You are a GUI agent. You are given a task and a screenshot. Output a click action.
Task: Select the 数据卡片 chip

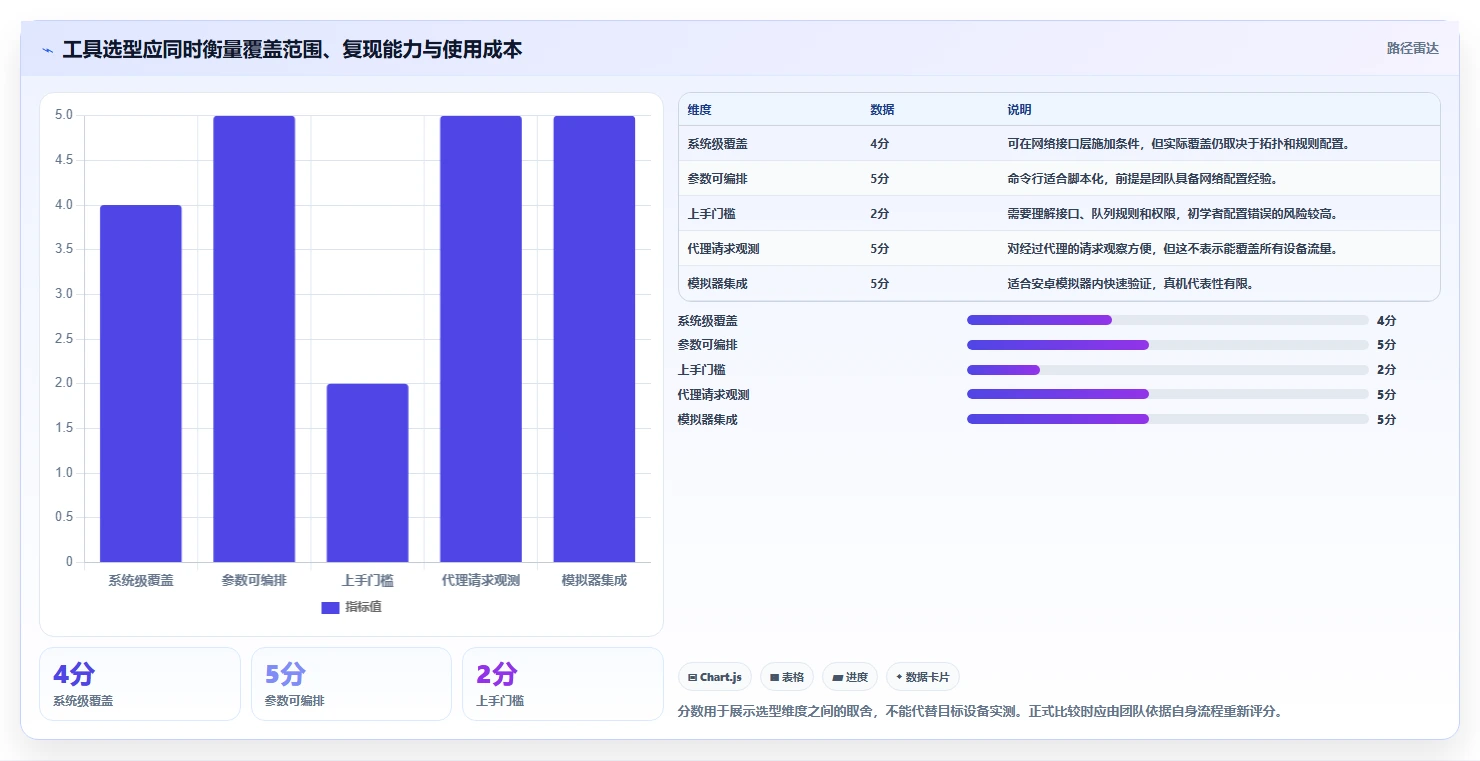[x=923, y=677]
